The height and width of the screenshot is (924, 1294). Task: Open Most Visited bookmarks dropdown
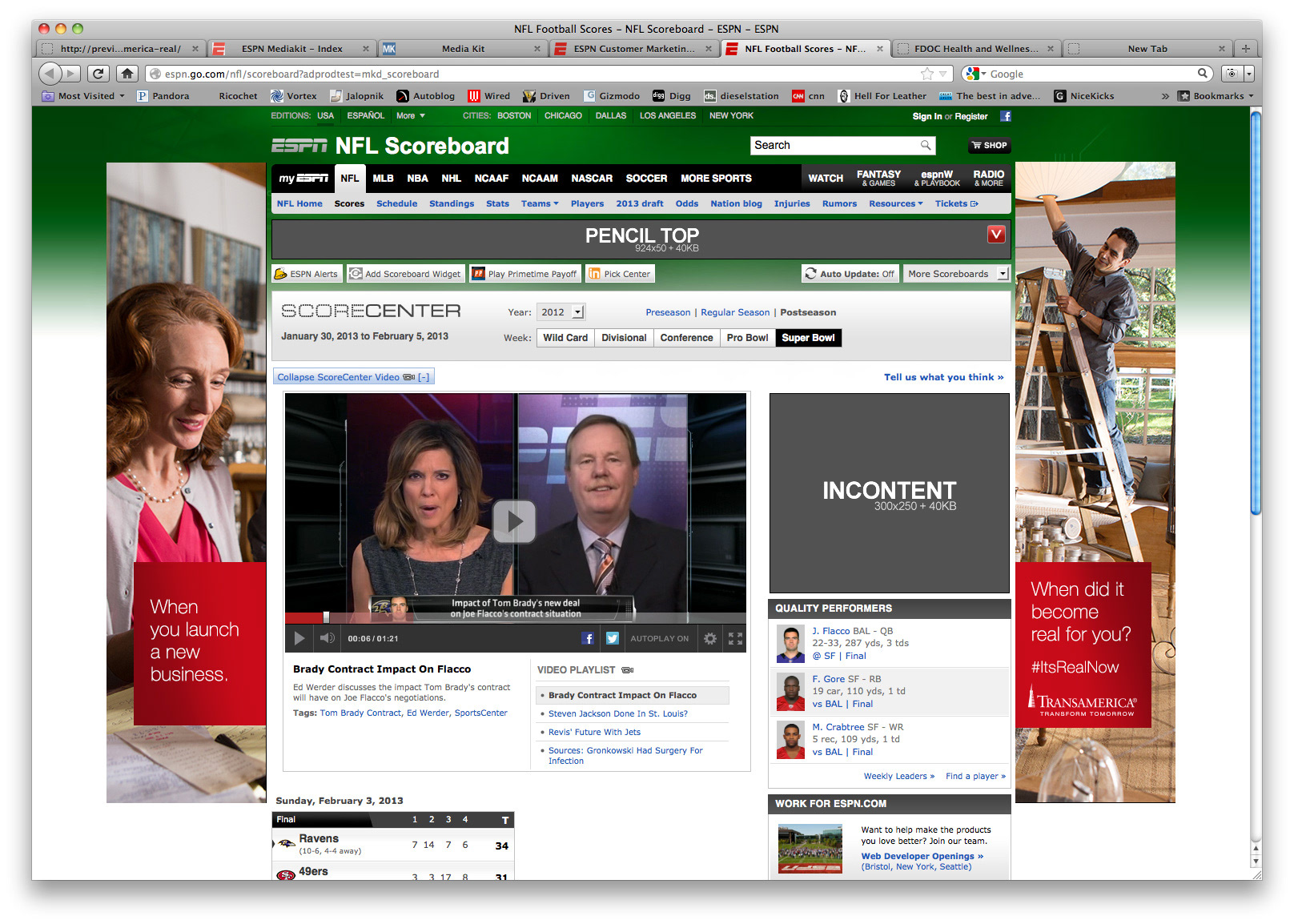click(83, 96)
